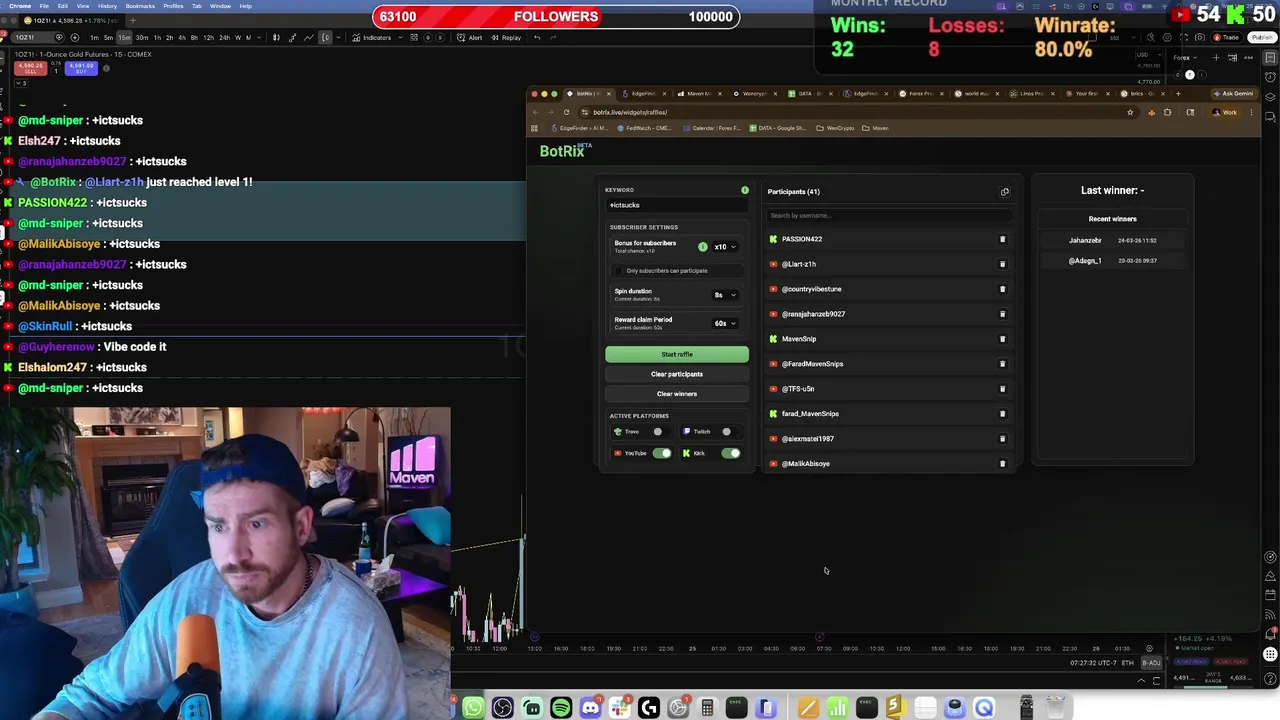Open WhatsApp in the dock
Image resolution: width=1280 pixels, height=720 pixels.
[473, 708]
